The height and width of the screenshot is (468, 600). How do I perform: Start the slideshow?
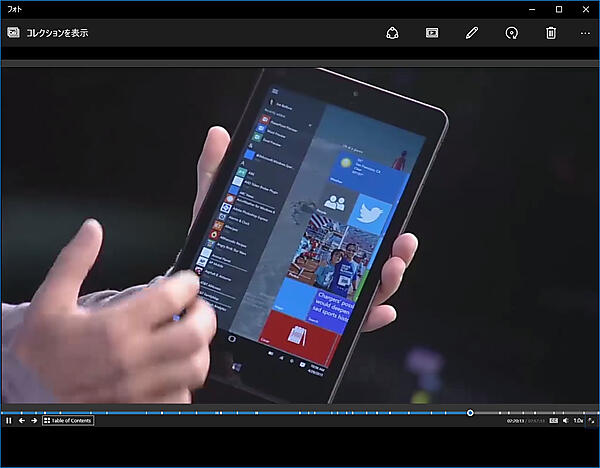[x=432, y=33]
